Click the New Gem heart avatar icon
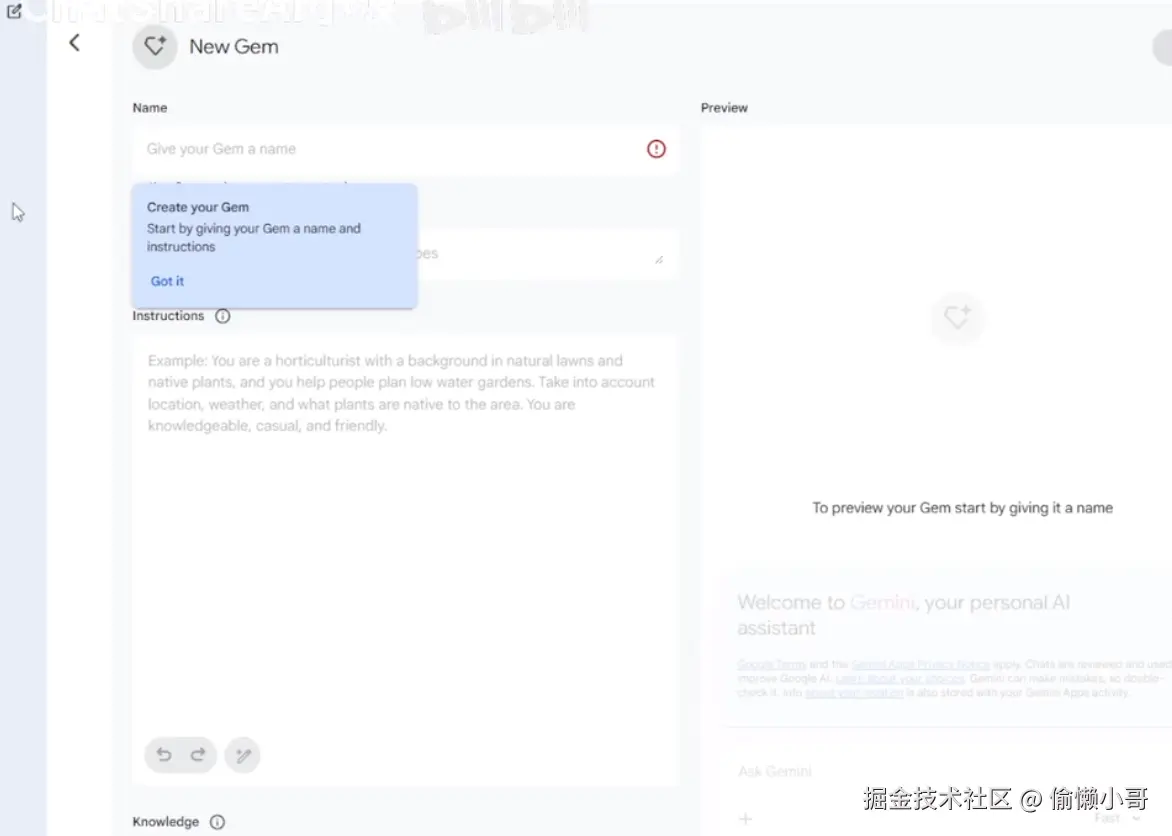The height and width of the screenshot is (836, 1172). tap(155, 46)
